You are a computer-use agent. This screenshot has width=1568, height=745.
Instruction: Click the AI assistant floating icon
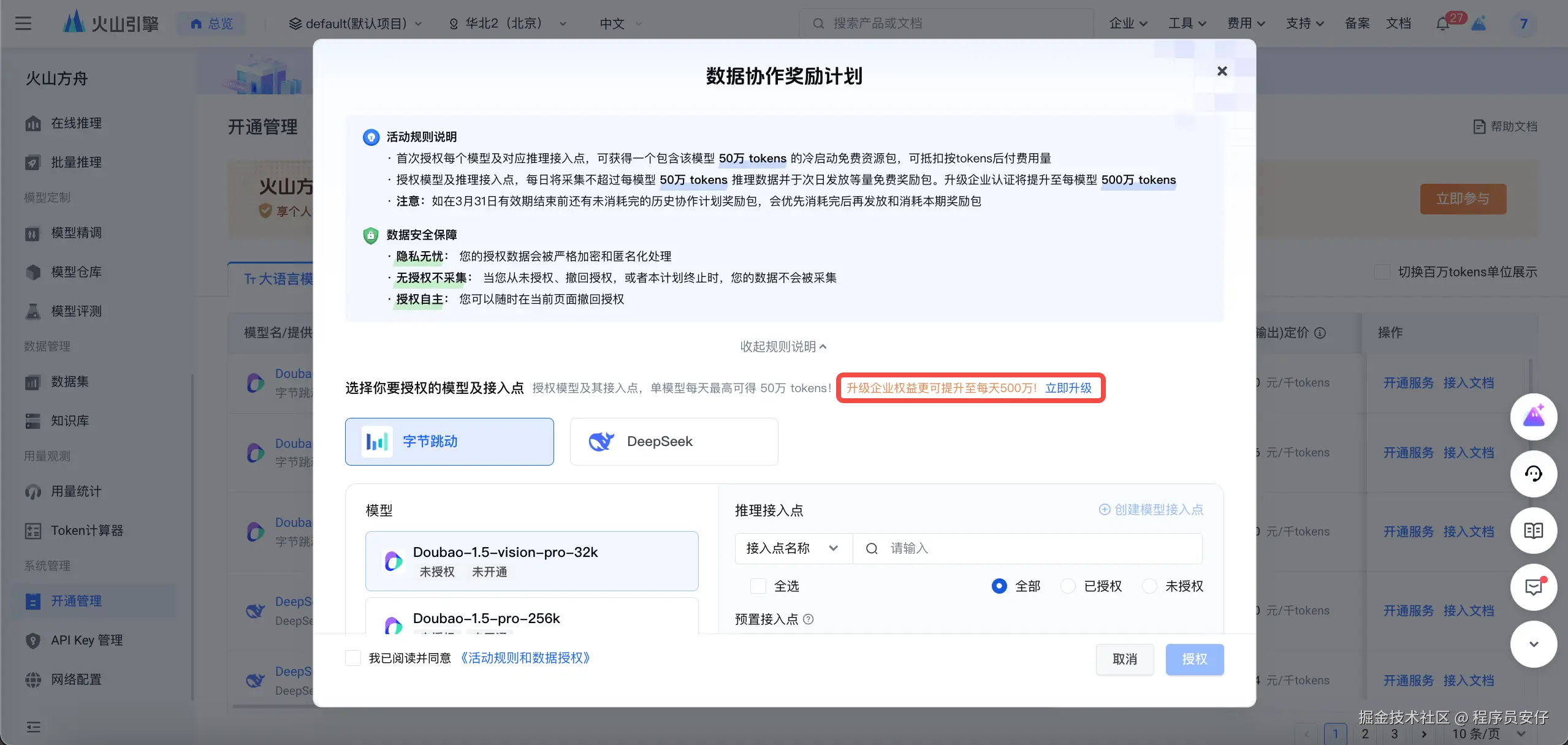point(1533,417)
